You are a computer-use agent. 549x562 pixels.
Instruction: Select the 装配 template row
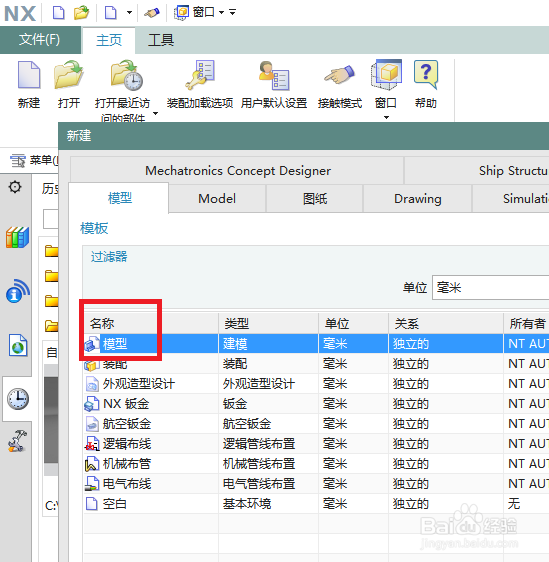pos(316,364)
